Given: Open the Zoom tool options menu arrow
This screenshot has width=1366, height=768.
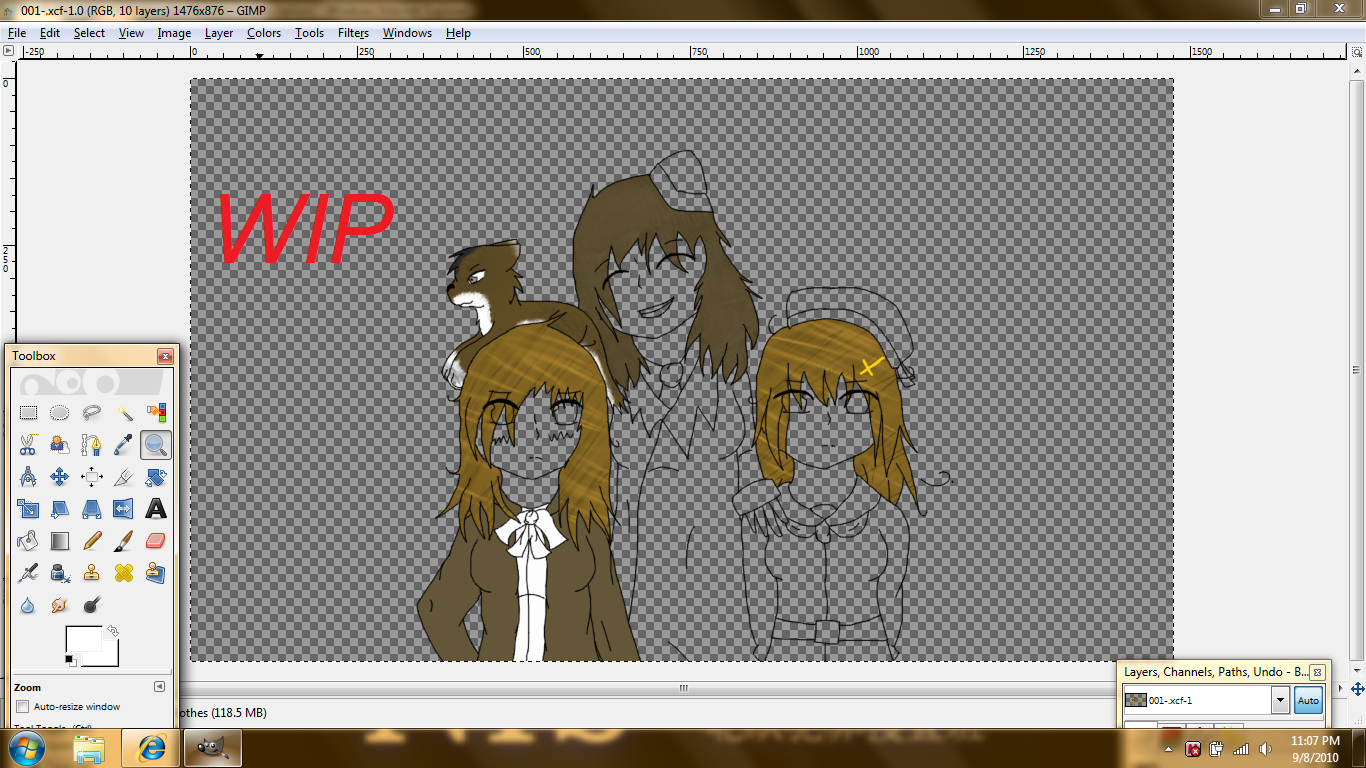Looking at the screenshot, I should point(159,687).
